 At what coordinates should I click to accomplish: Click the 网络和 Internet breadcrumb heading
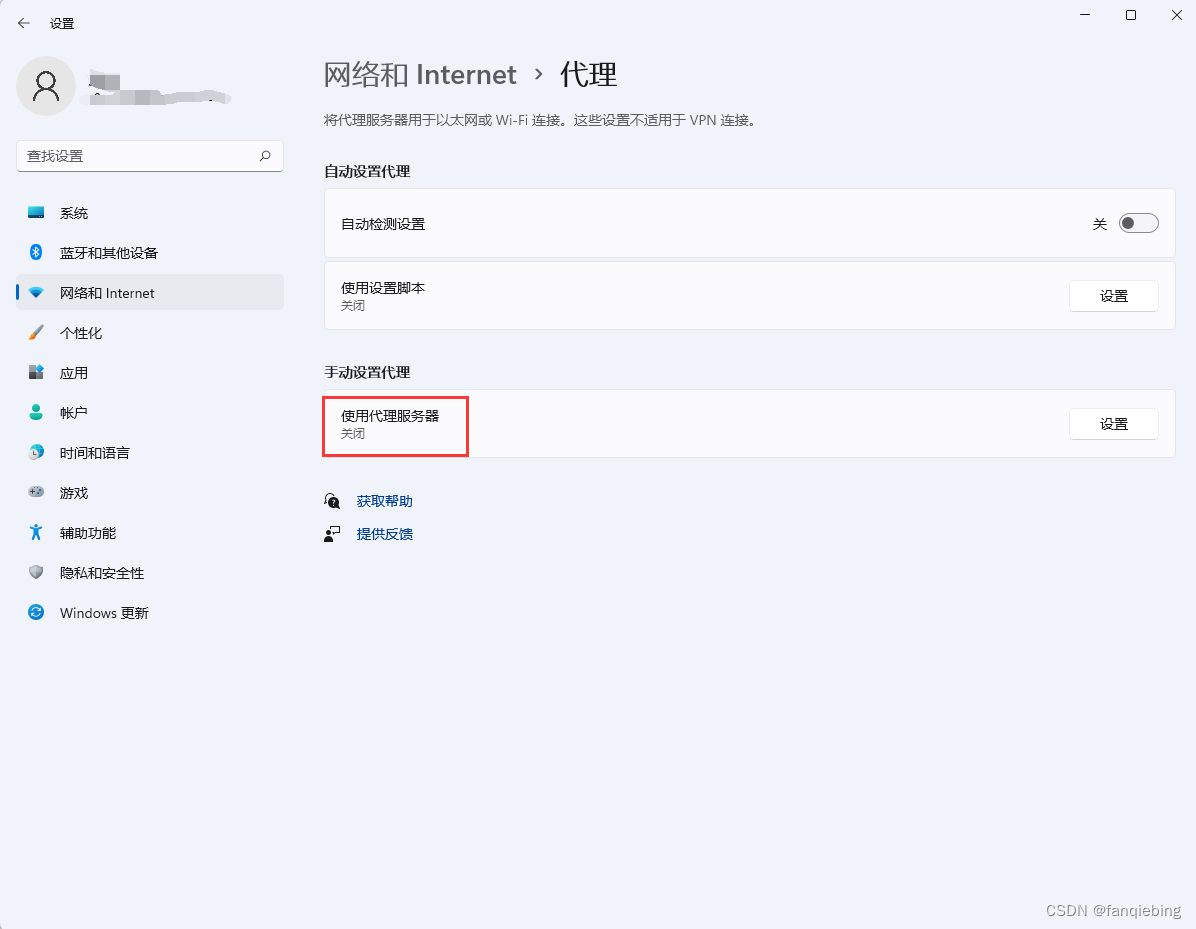420,75
